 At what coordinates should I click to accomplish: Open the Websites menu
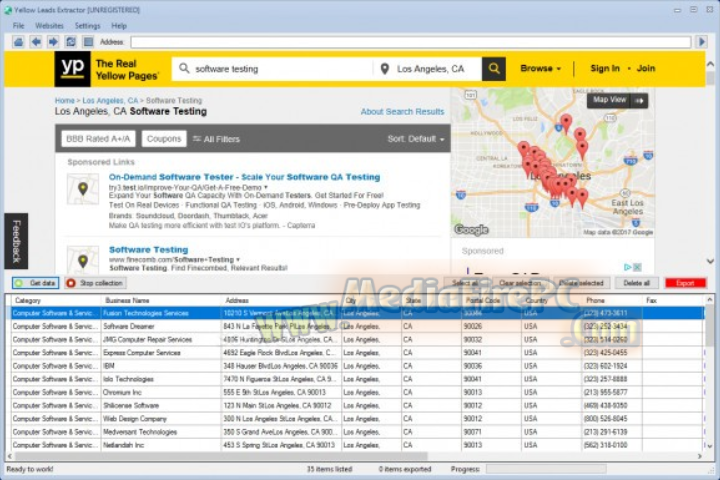tap(49, 26)
